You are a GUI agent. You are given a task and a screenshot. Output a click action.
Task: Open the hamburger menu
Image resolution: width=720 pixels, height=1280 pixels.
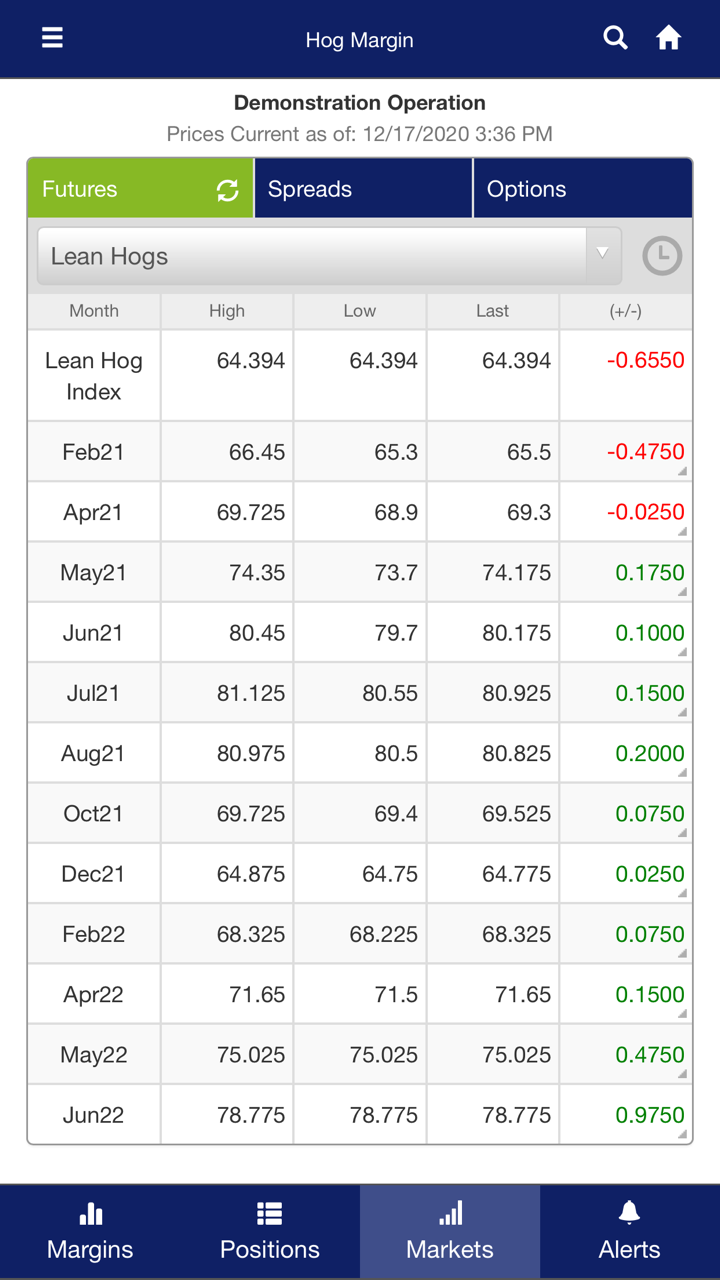point(52,38)
